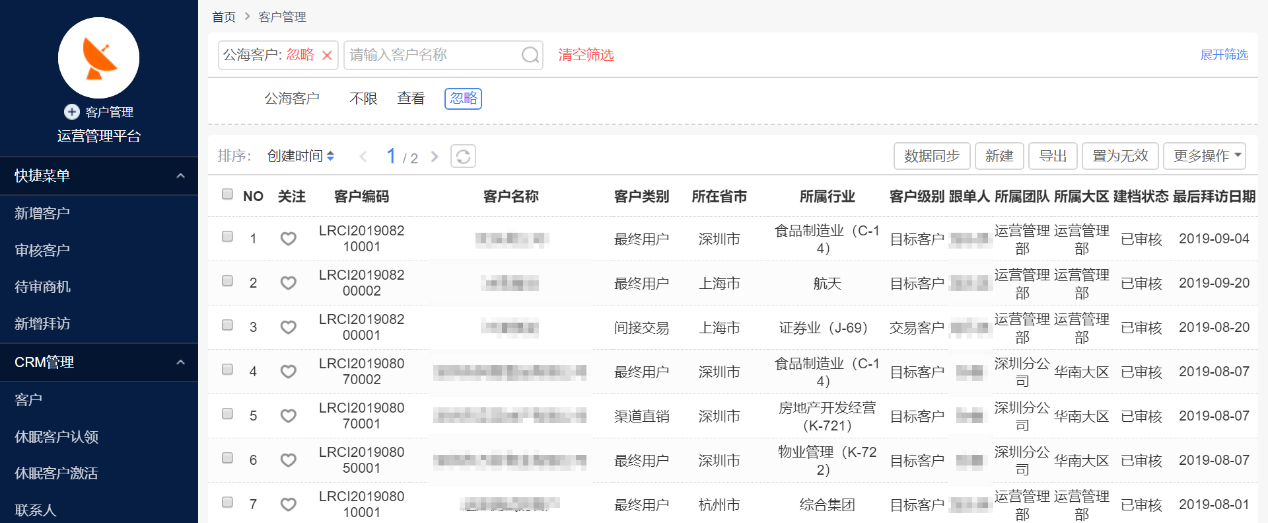Viewport: 1268px width, 523px height.
Task: Open 休眠客户认领 in the sidebar
Action: 56,437
